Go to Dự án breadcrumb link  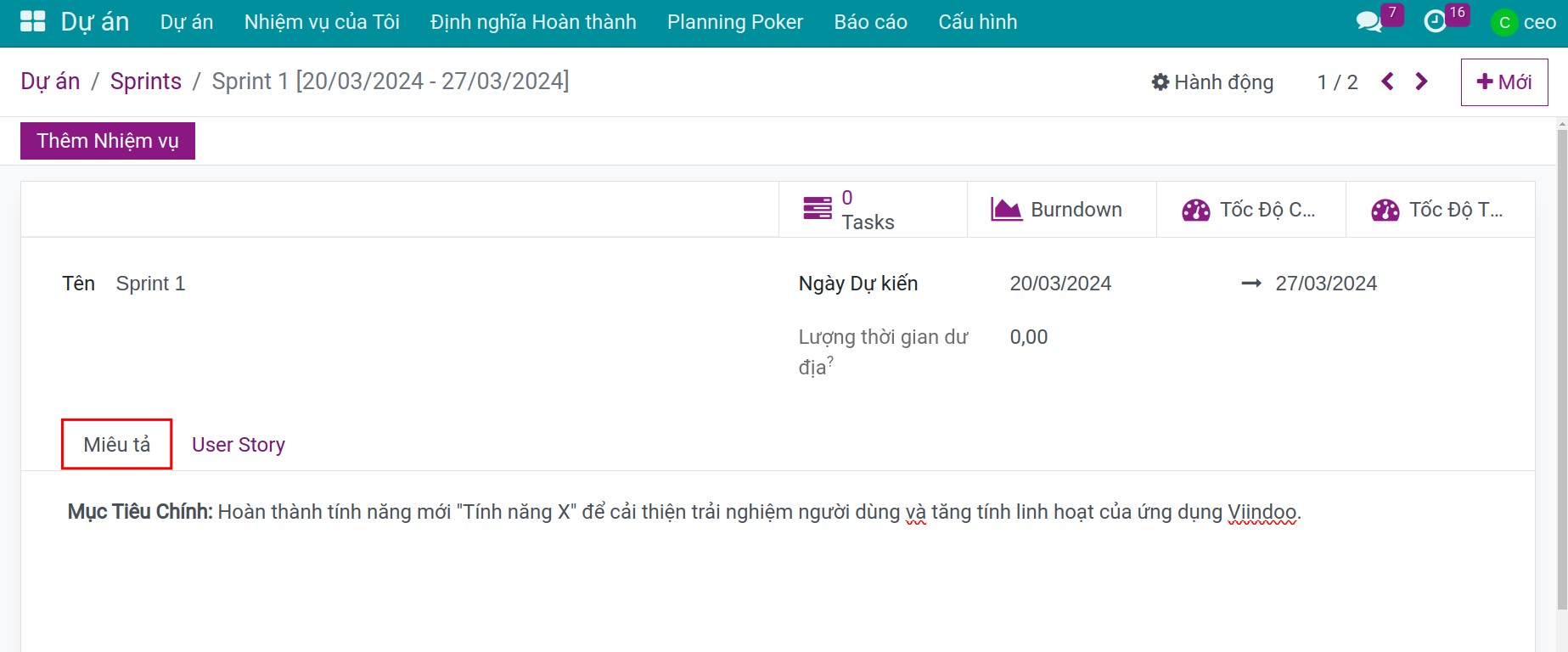pyautogui.click(x=50, y=81)
